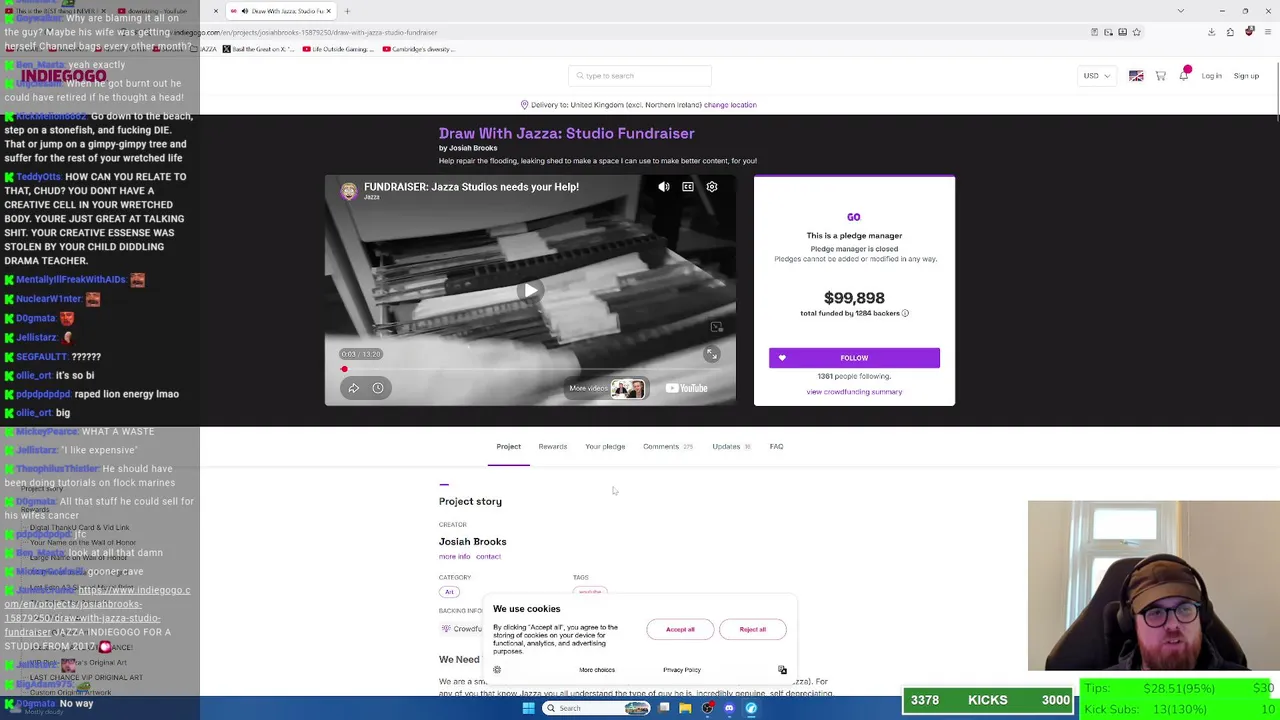Open the Sign up link
Screen dimensions: 1280x720
click(x=1246, y=76)
